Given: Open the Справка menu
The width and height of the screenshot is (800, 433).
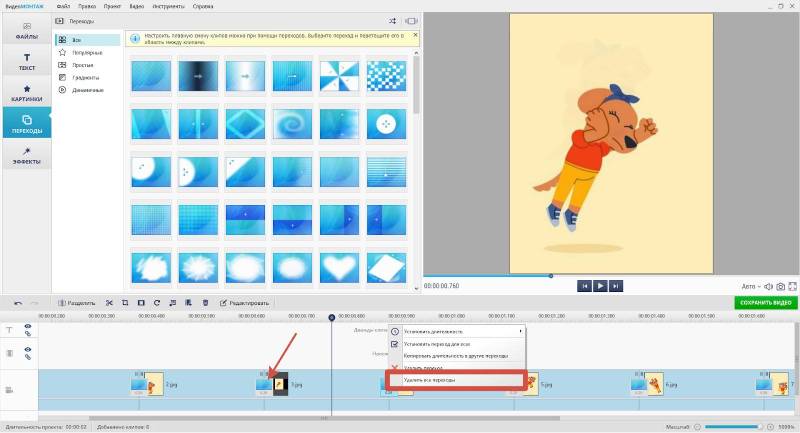Looking at the screenshot, I should [203, 7].
